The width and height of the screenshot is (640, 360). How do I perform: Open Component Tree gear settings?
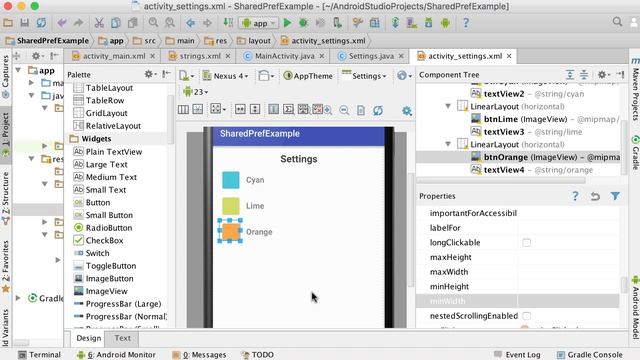pos(603,75)
